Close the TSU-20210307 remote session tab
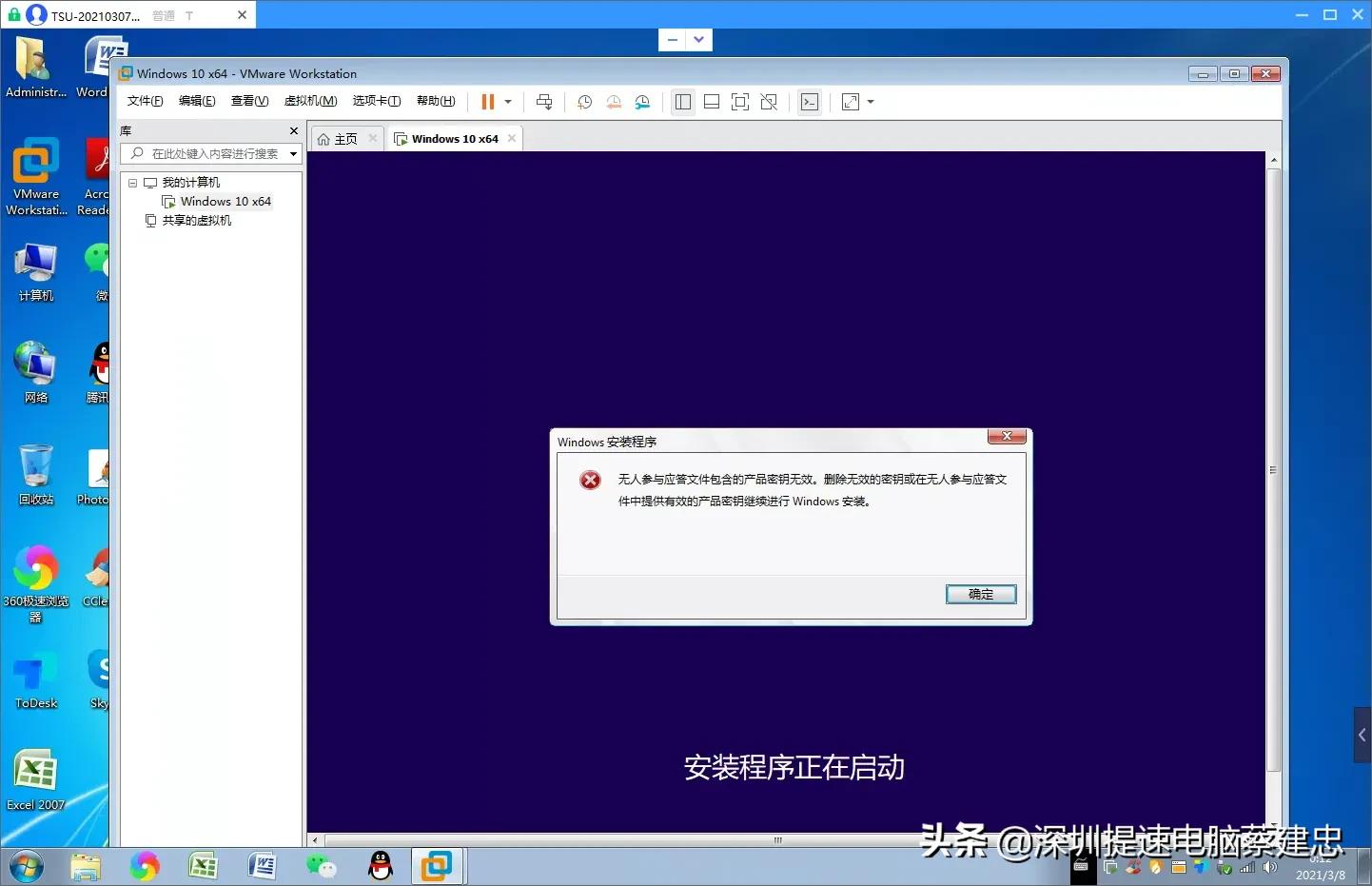Viewport: 1372px width, 886px height. point(242,15)
